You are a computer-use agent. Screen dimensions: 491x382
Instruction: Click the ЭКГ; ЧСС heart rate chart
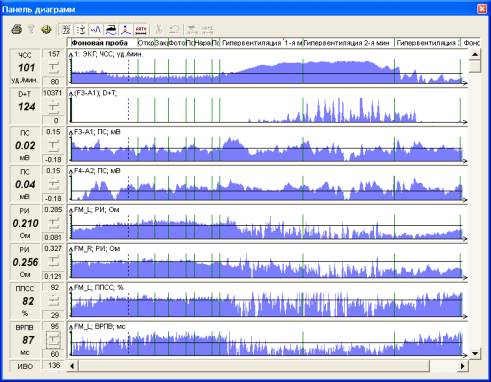point(268,67)
